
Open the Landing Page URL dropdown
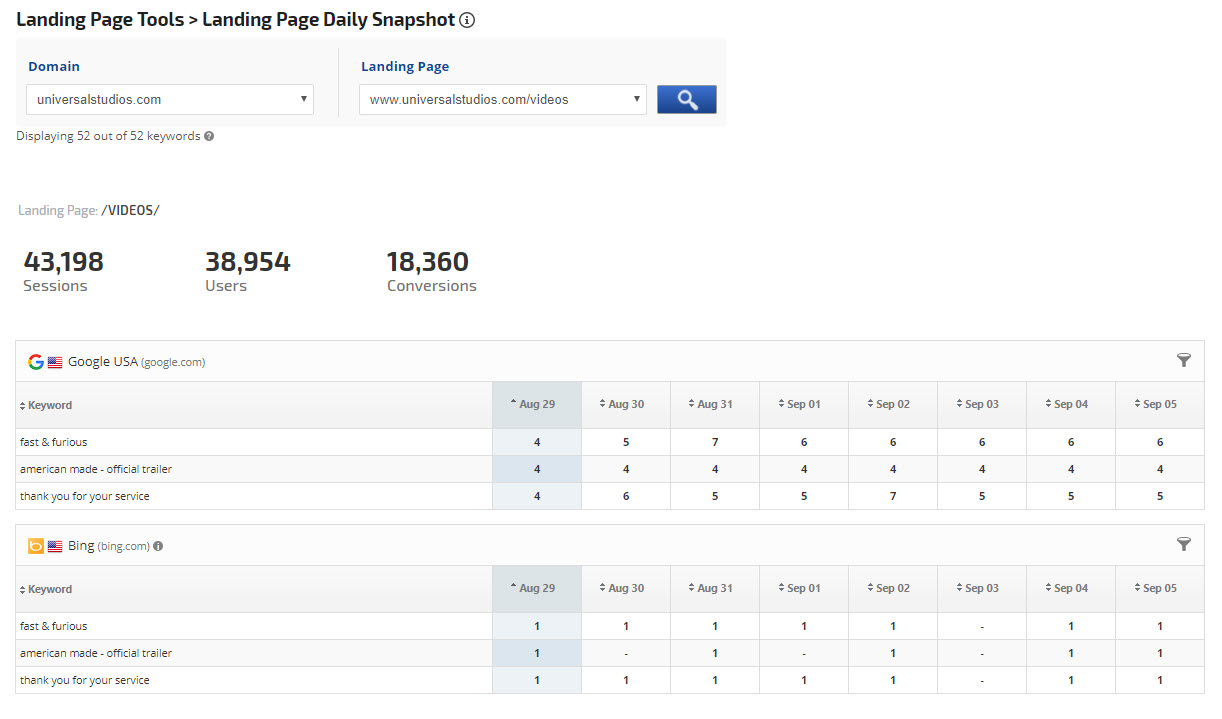(x=503, y=99)
